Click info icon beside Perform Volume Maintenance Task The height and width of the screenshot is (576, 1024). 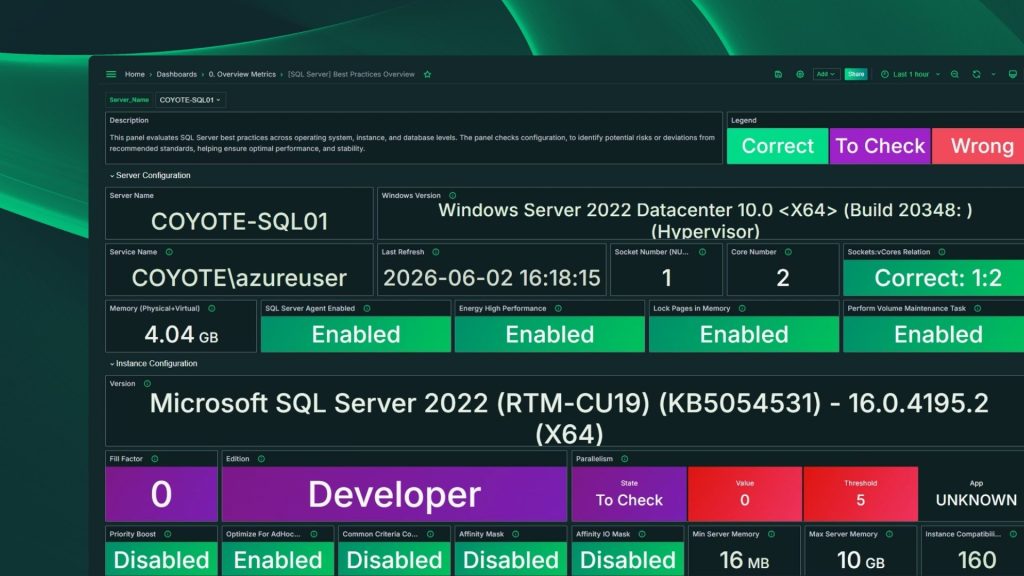point(978,308)
